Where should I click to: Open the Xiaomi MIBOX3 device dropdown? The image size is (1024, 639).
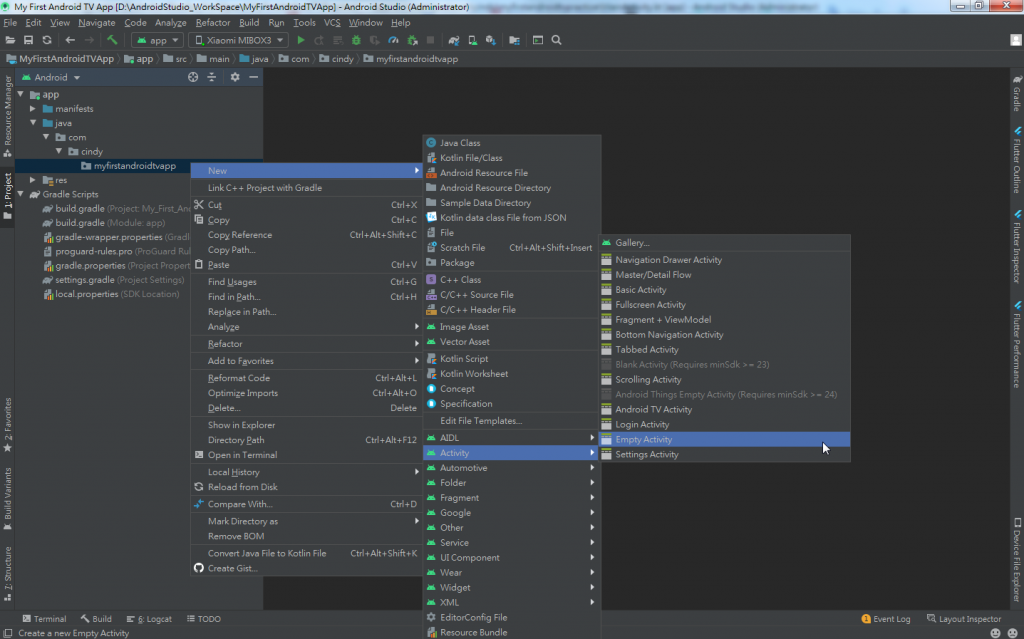(240, 40)
